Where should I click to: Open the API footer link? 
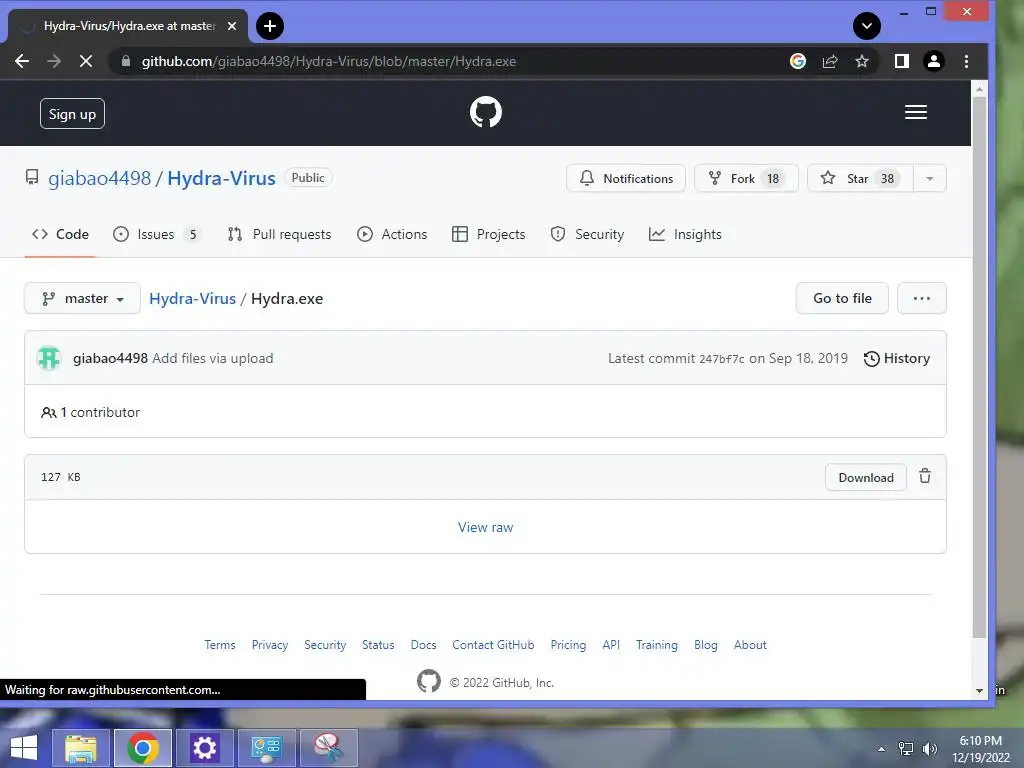tap(611, 645)
